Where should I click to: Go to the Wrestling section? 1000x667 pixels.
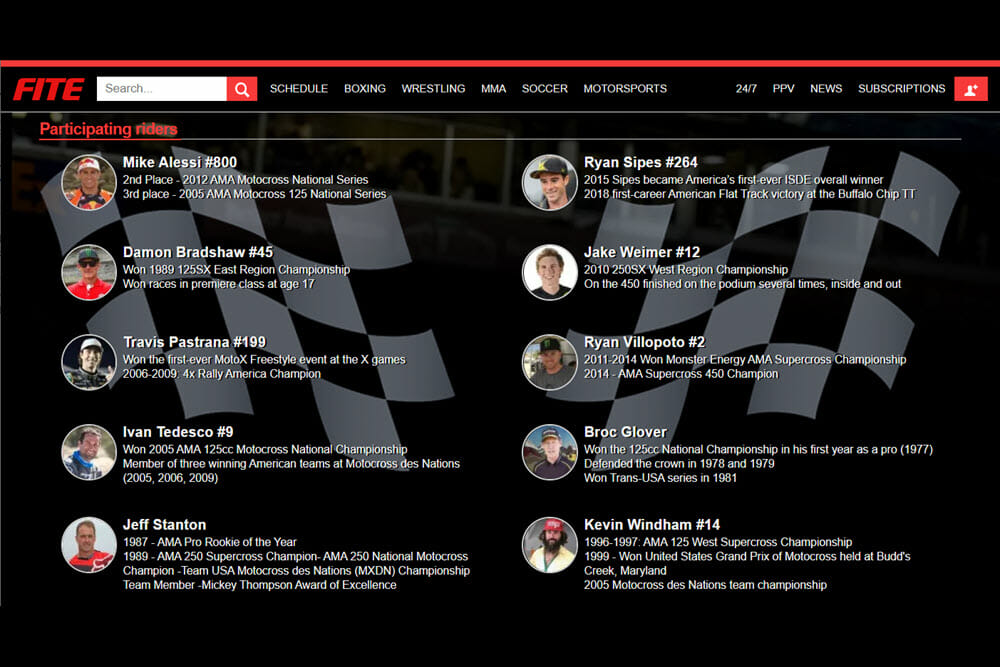(433, 89)
